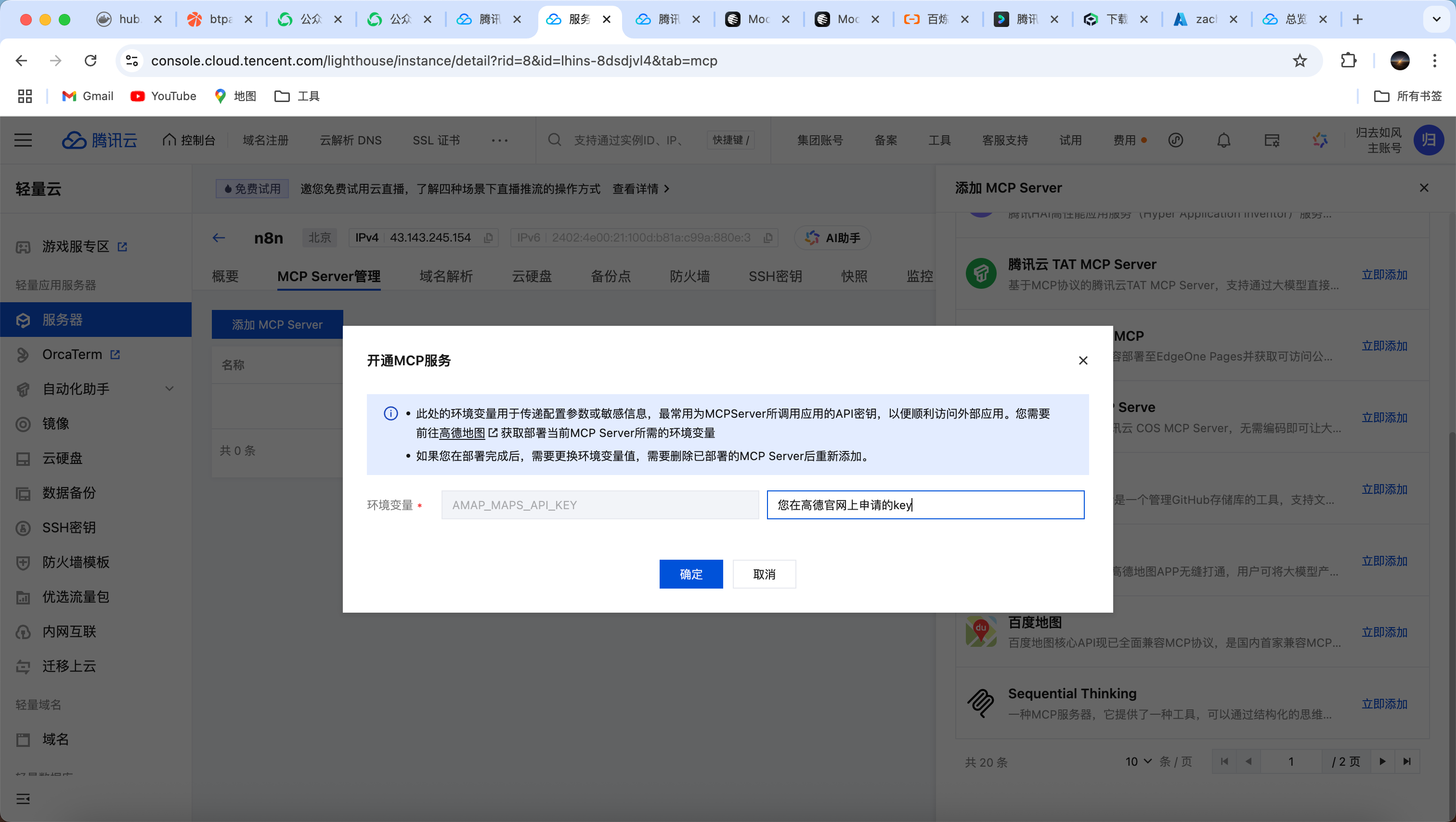Click the Sequential Thinking icon

tap(981, 703)
